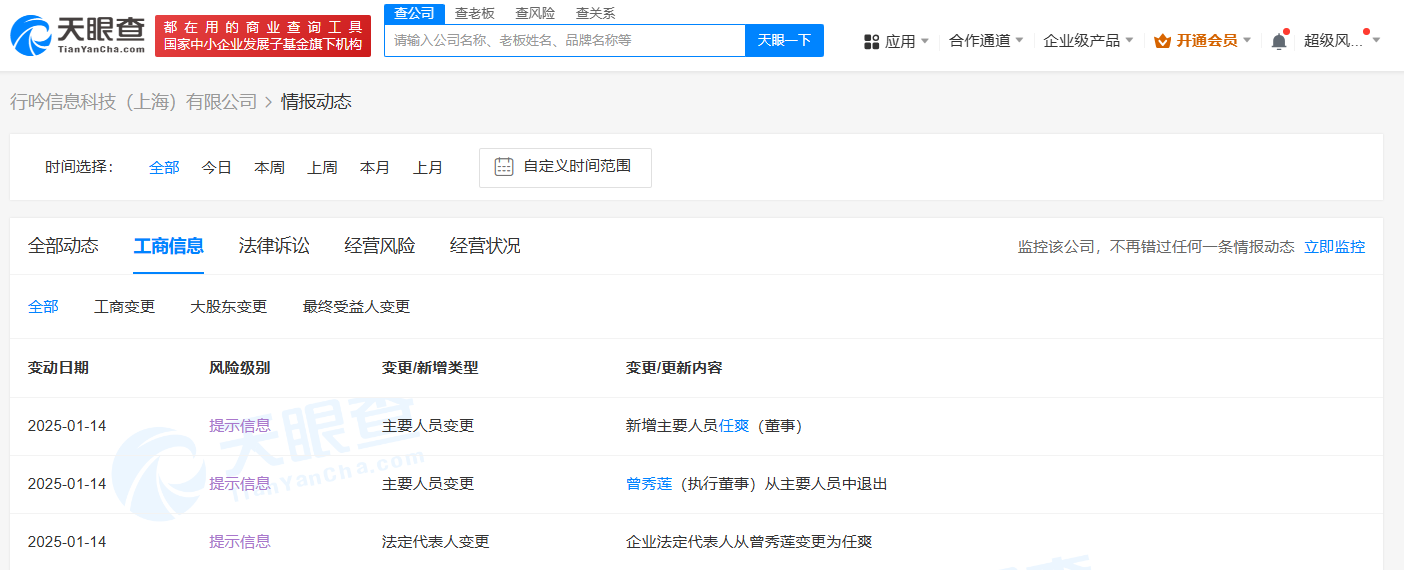Click 主要人员变更 in the 任爽 董事 row
Image resolution: width=1404 pixels, height=570 pixels.
428,426
